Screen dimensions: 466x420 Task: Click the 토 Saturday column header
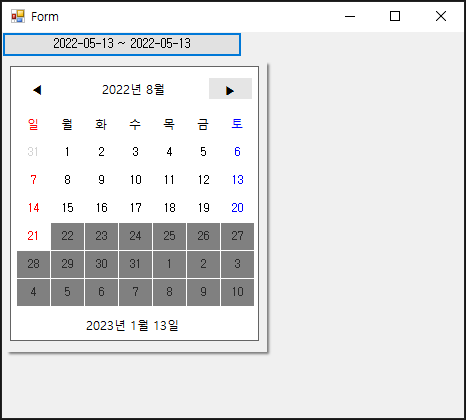point(237,124)
